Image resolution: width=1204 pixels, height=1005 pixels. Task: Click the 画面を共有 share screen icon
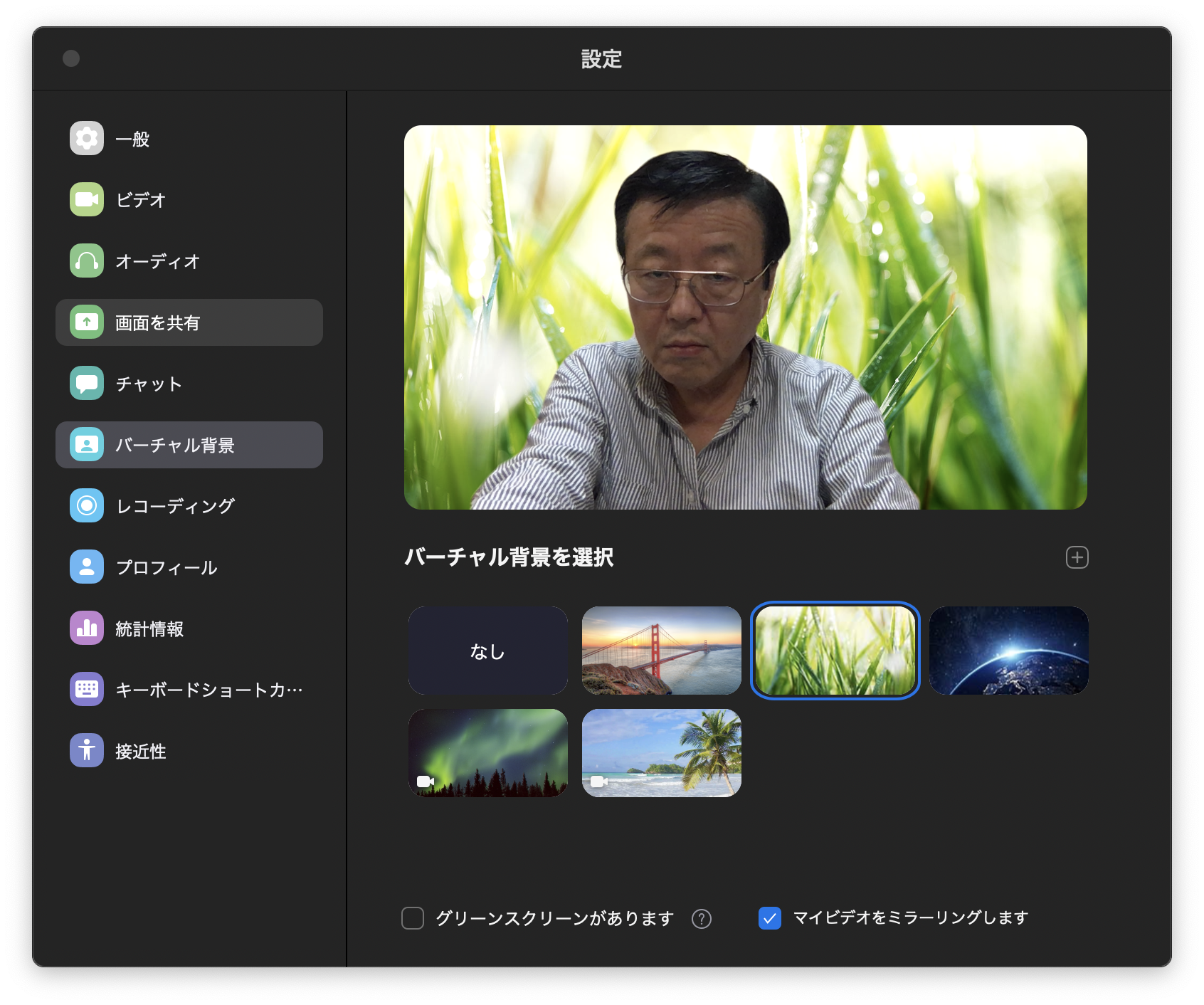coord(87,322)
